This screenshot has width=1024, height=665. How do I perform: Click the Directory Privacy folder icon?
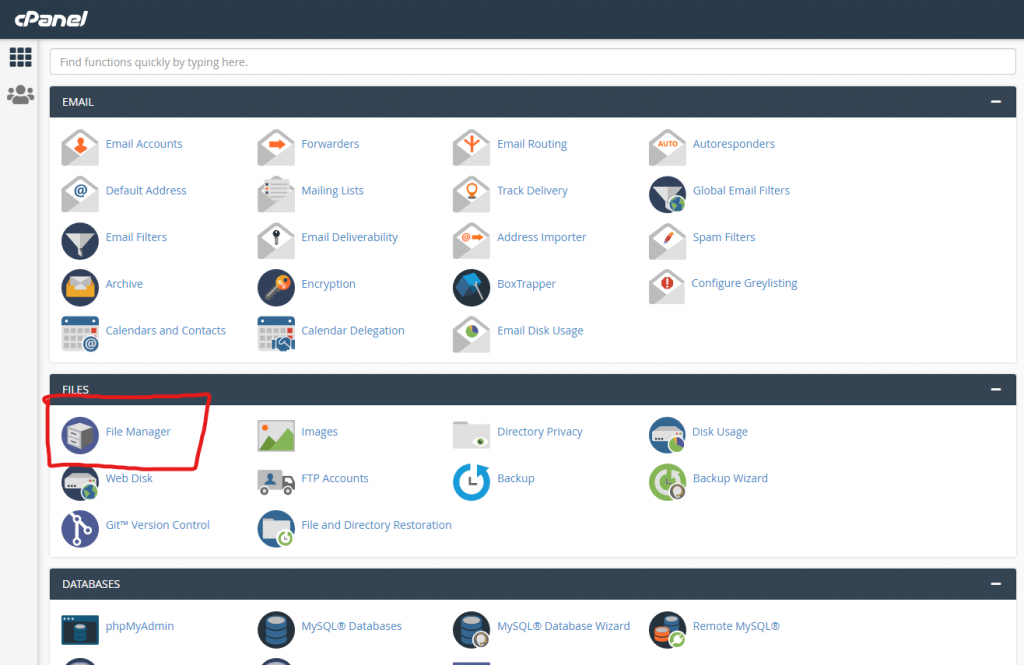click(471, 435)
